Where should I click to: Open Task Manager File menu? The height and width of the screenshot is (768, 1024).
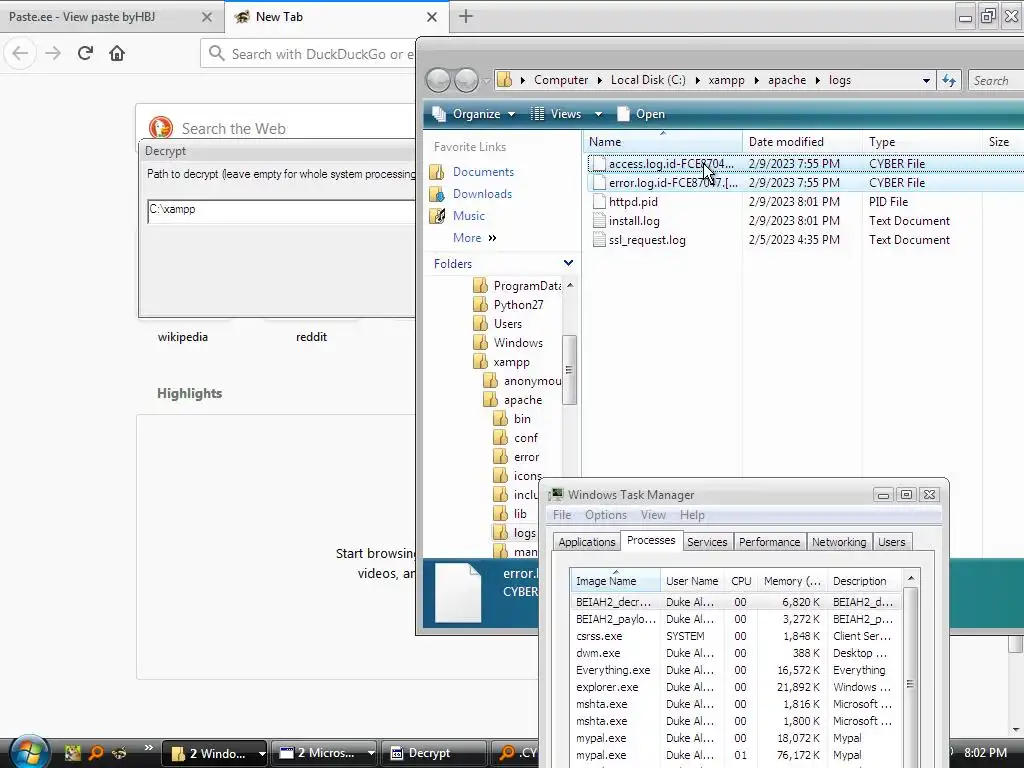tap(562, 515)
